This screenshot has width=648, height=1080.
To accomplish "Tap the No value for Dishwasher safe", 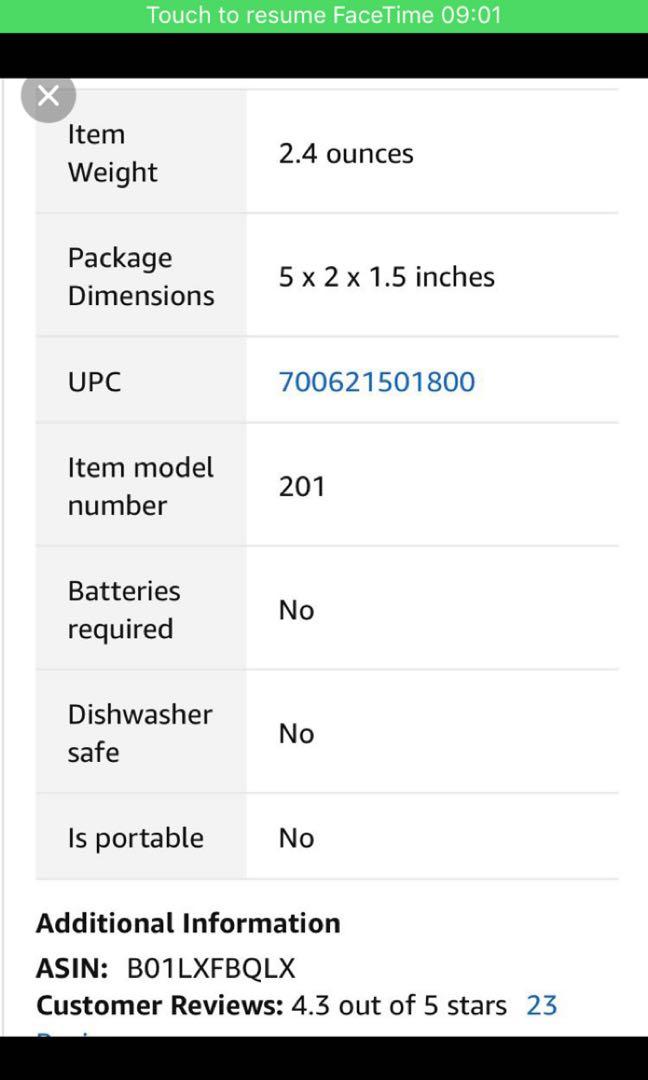I will (x=296, y=734).
